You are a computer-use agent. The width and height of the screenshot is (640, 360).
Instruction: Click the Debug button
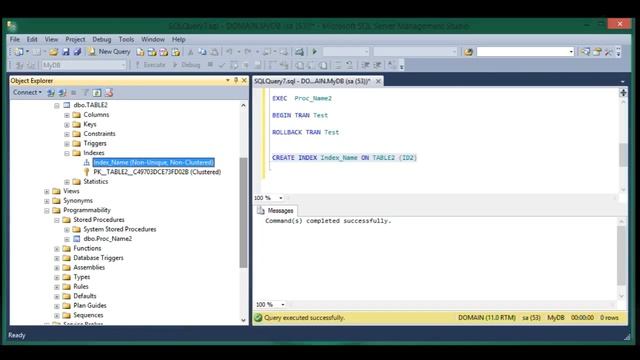point(186,65)
